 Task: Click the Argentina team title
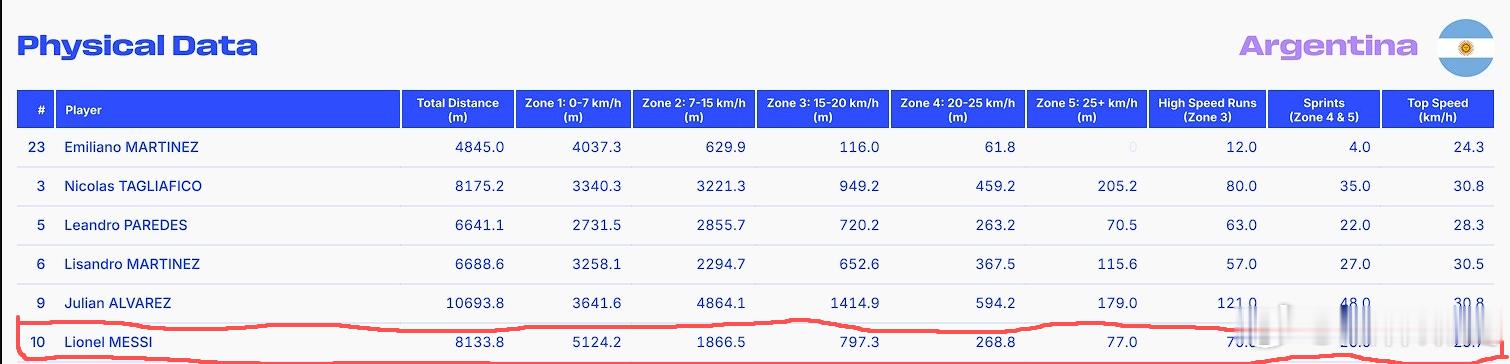pyautogui.click(x=1328, y=46)
